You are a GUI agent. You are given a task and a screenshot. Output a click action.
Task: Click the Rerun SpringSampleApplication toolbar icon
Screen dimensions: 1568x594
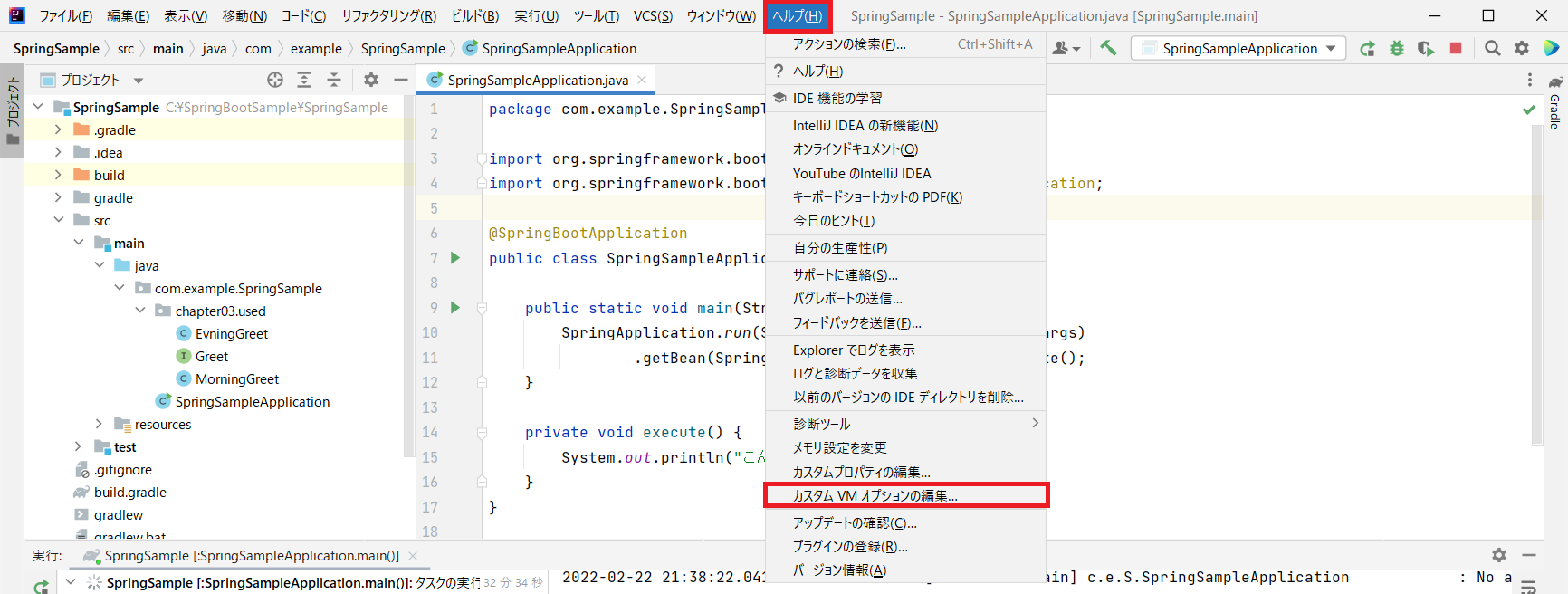[1367, 48]
